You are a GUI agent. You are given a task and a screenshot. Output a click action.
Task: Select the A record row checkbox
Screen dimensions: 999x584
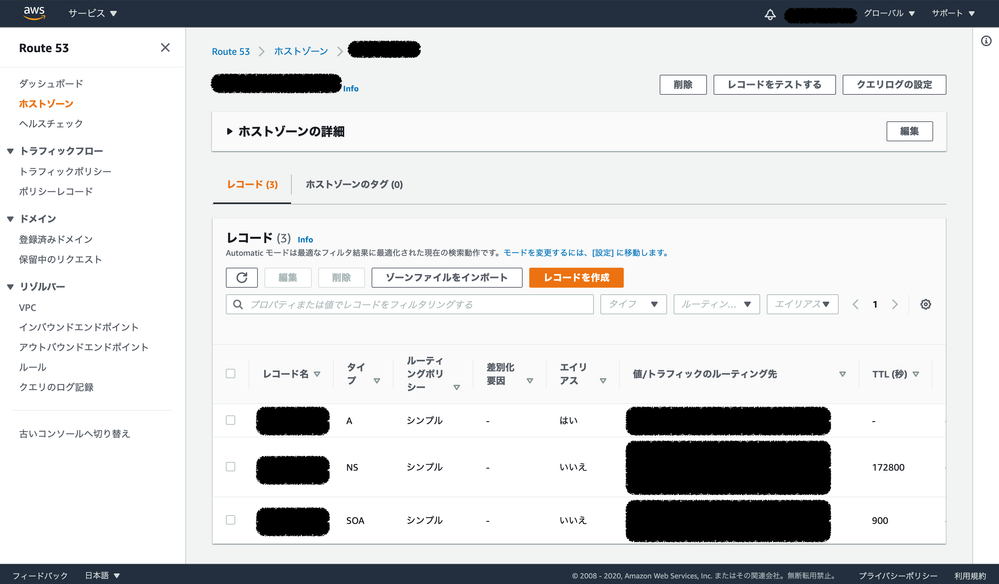click(x=231, y=420)
